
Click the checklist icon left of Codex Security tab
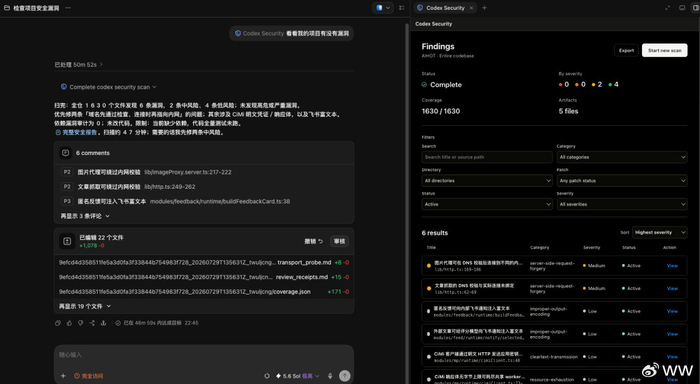click(402, 8)
